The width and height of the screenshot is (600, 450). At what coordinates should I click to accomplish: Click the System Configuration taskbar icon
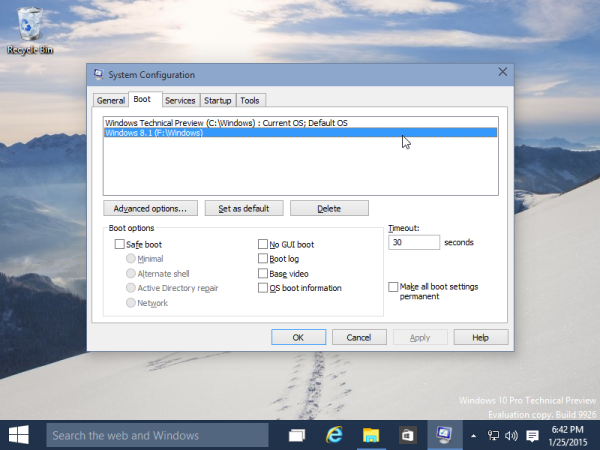[444, 435]
